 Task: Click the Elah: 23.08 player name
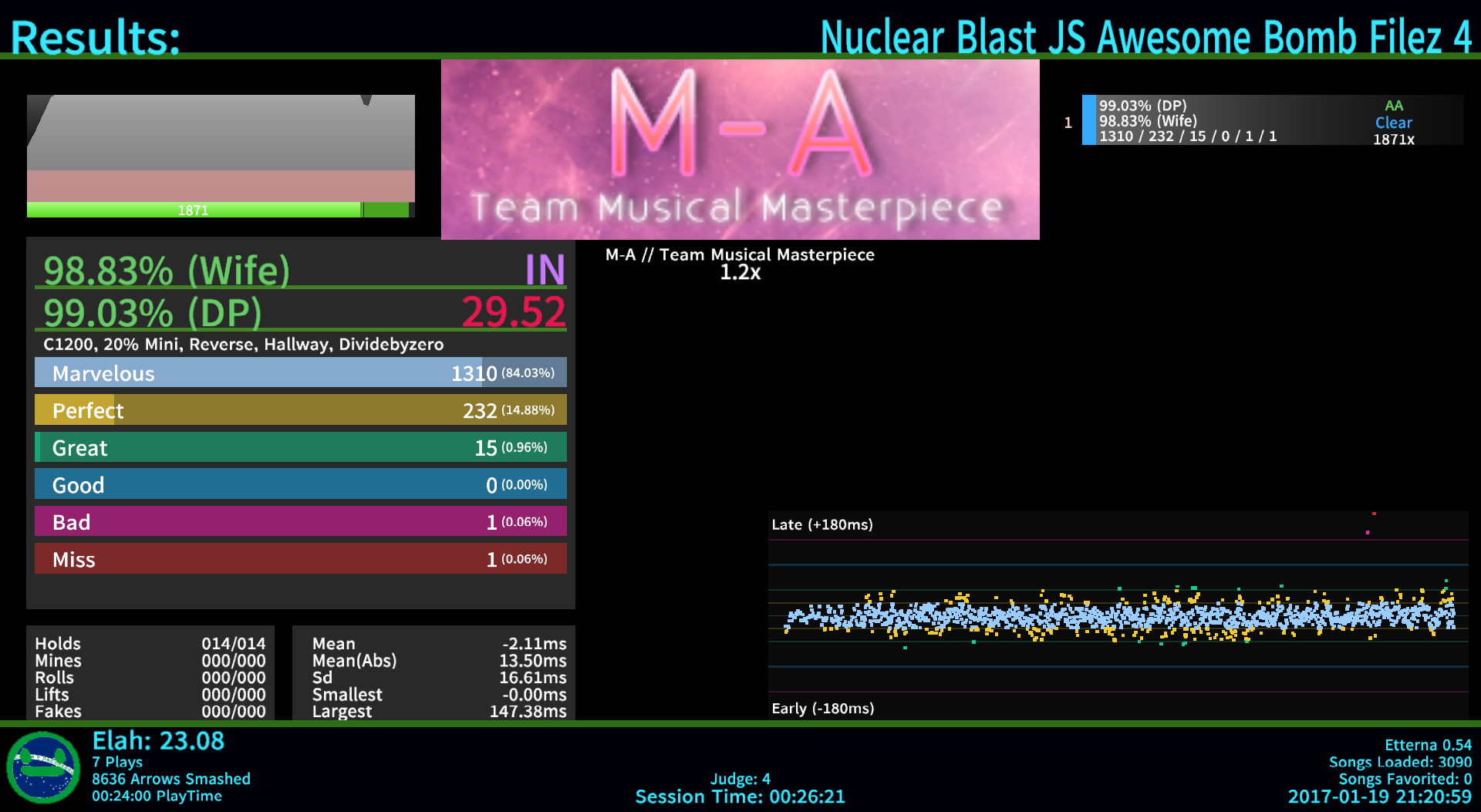(158, 740)
